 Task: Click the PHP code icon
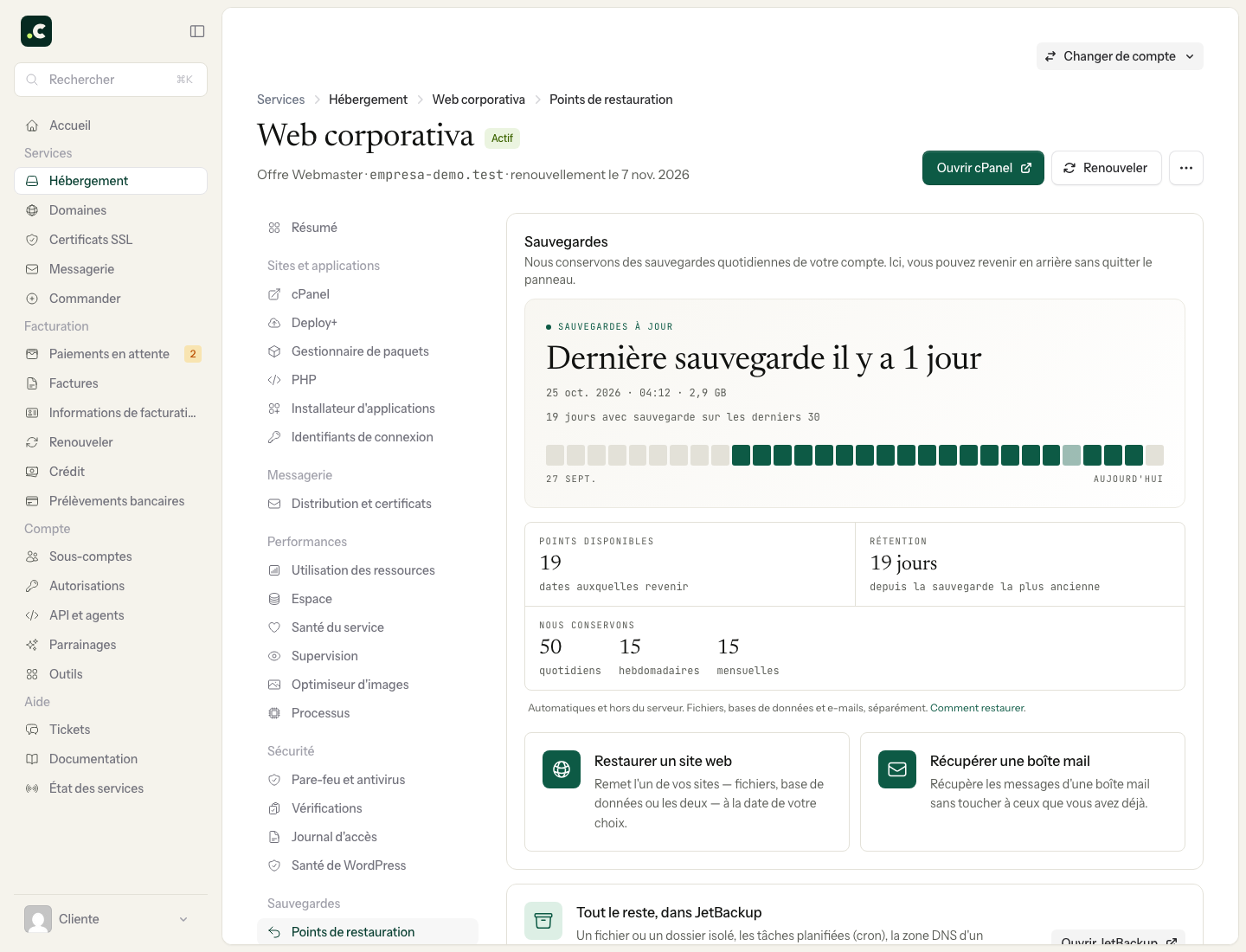(x=274, y=380)
